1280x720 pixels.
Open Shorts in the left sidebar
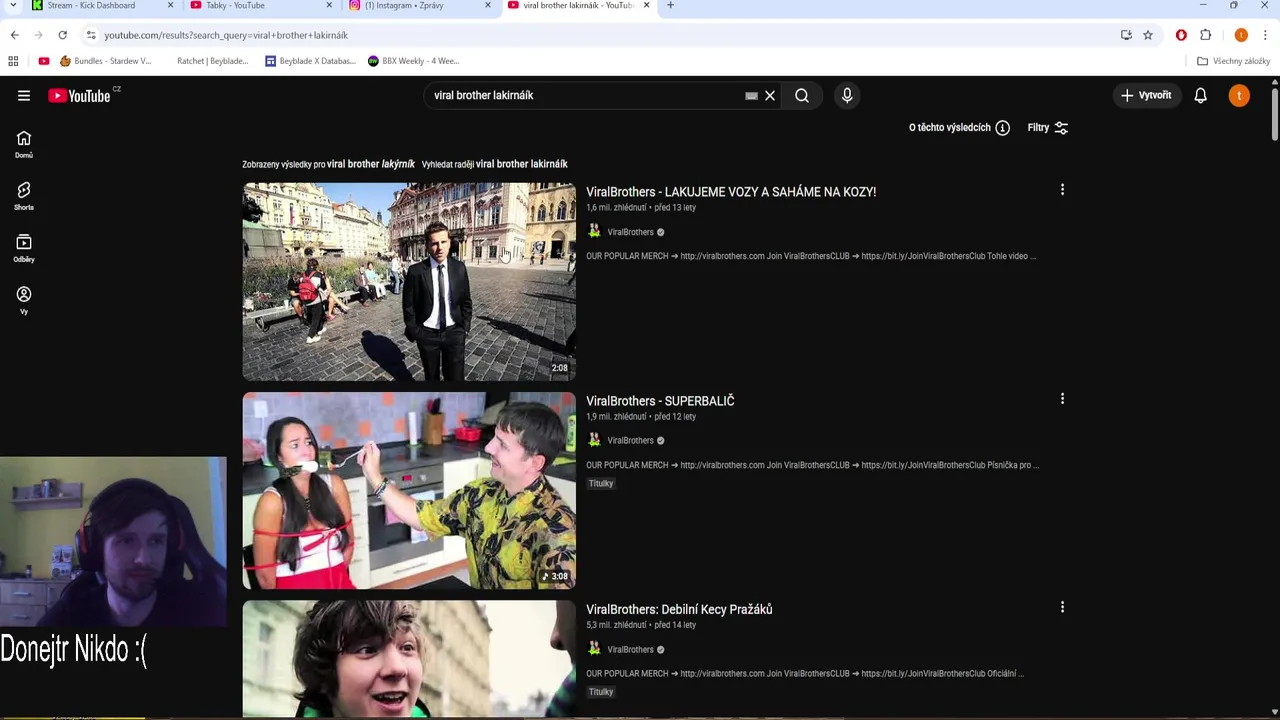(x=24, y=196)
